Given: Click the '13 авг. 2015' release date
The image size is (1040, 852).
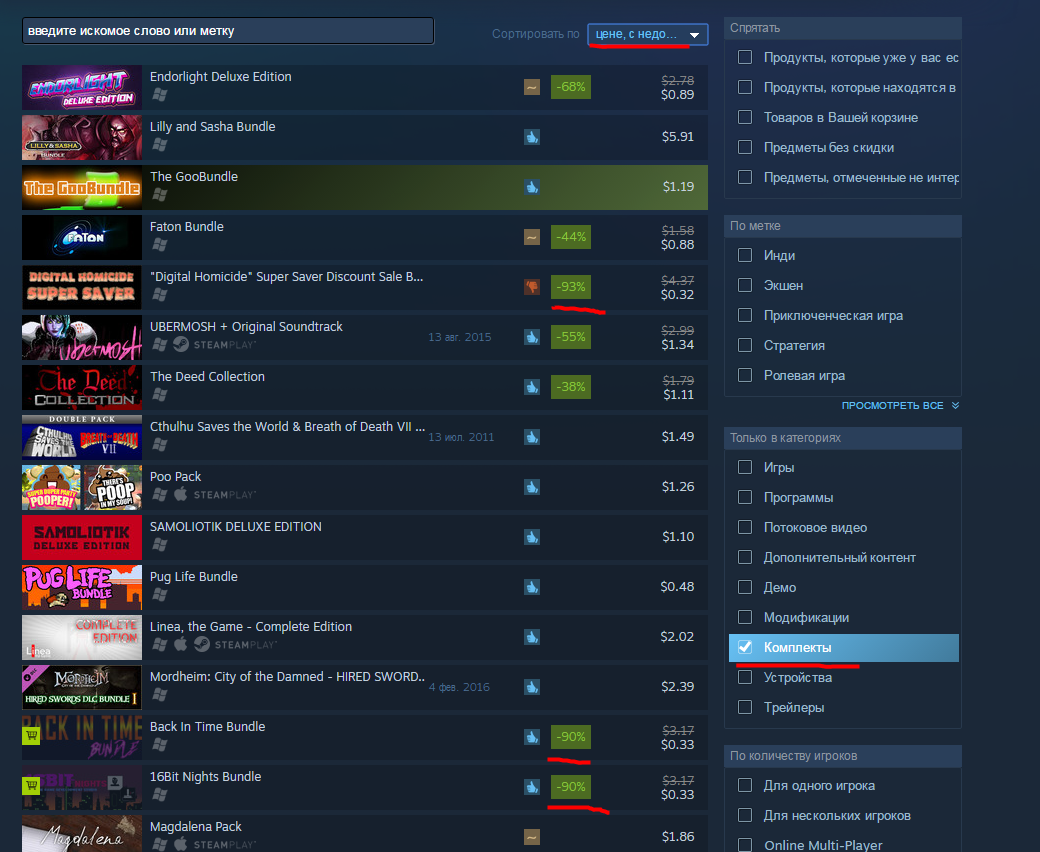Looking at the screenshot, I should [460, 337].
